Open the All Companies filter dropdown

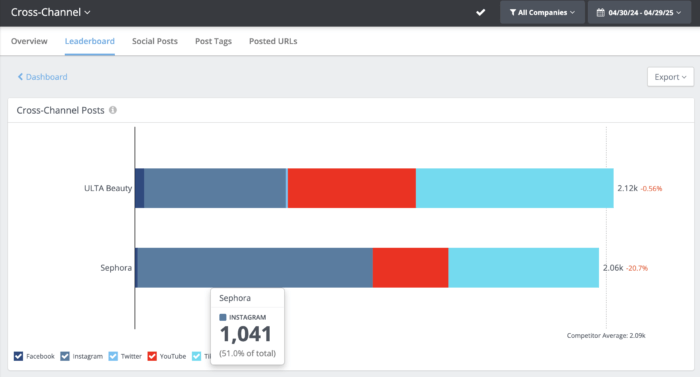[x=542, y=13]
